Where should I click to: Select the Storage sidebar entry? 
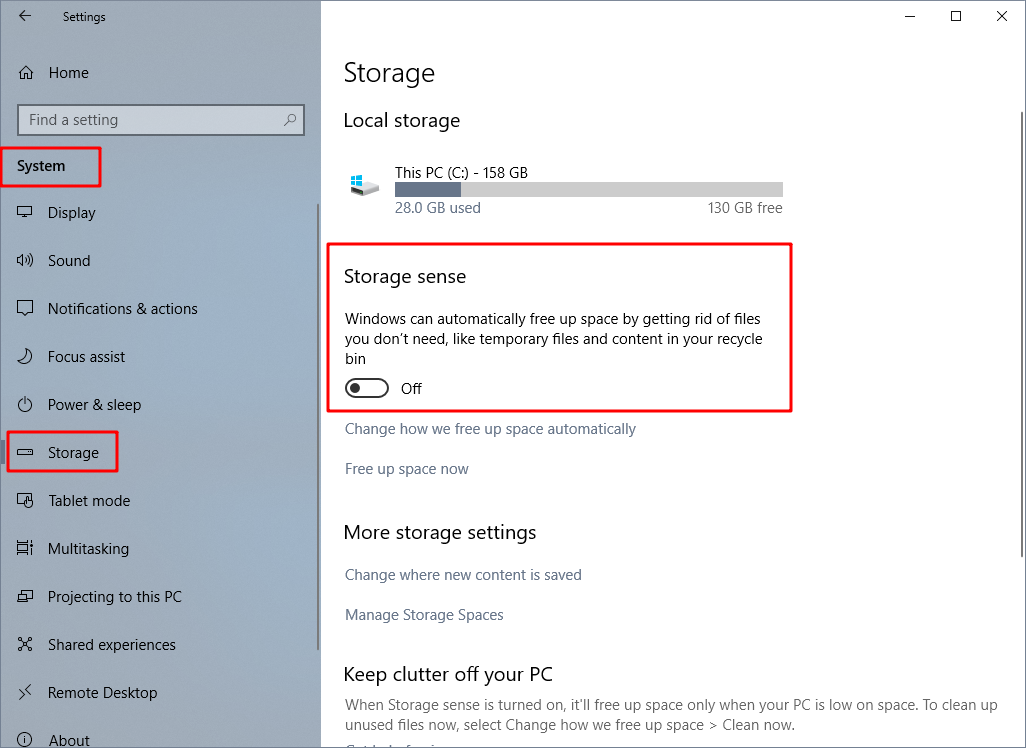click(70, 452)
